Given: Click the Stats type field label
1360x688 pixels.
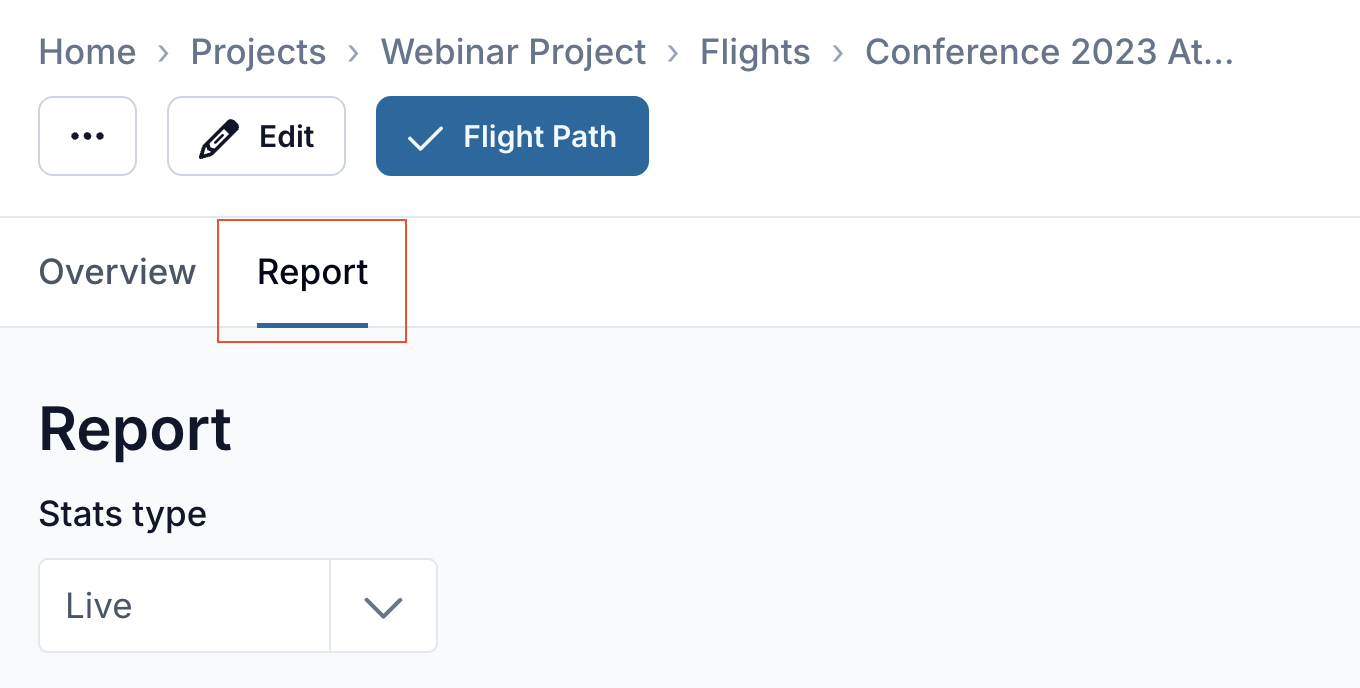Looking at the screenshot, I should [123, 514].
